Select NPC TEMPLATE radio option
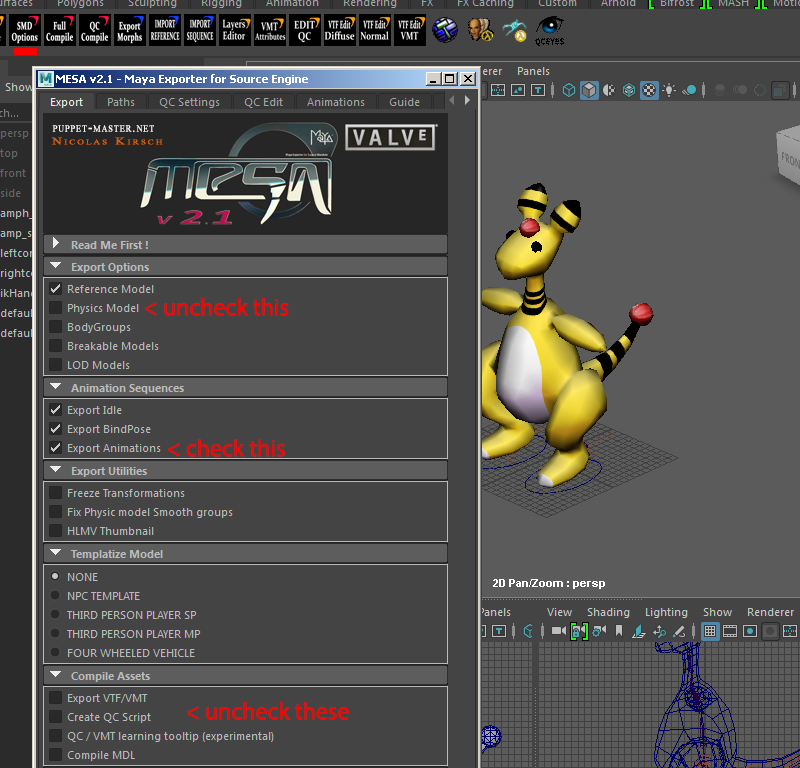 point(55,596)
